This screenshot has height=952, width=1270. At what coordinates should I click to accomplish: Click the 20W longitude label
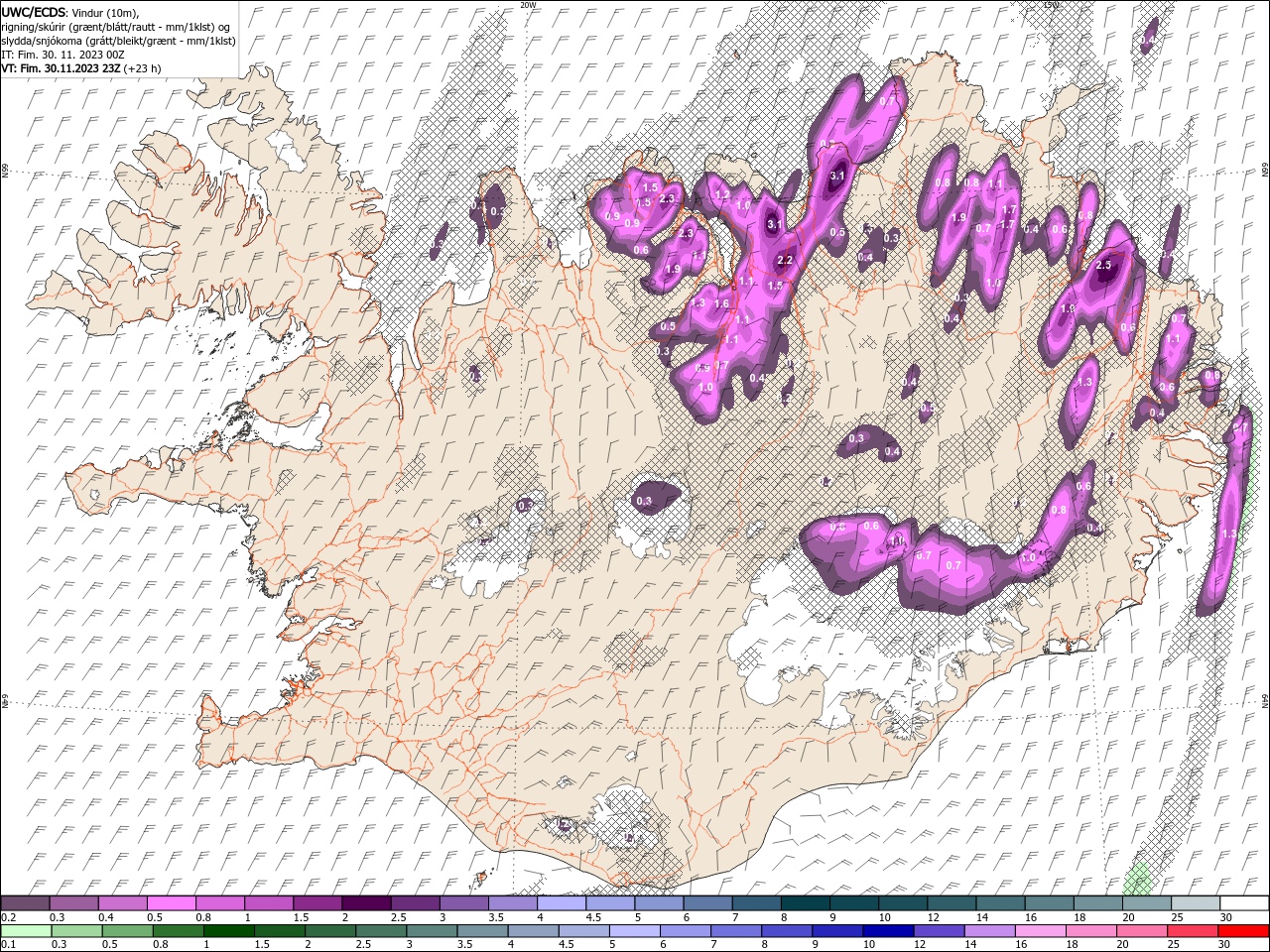pos(528,5)
